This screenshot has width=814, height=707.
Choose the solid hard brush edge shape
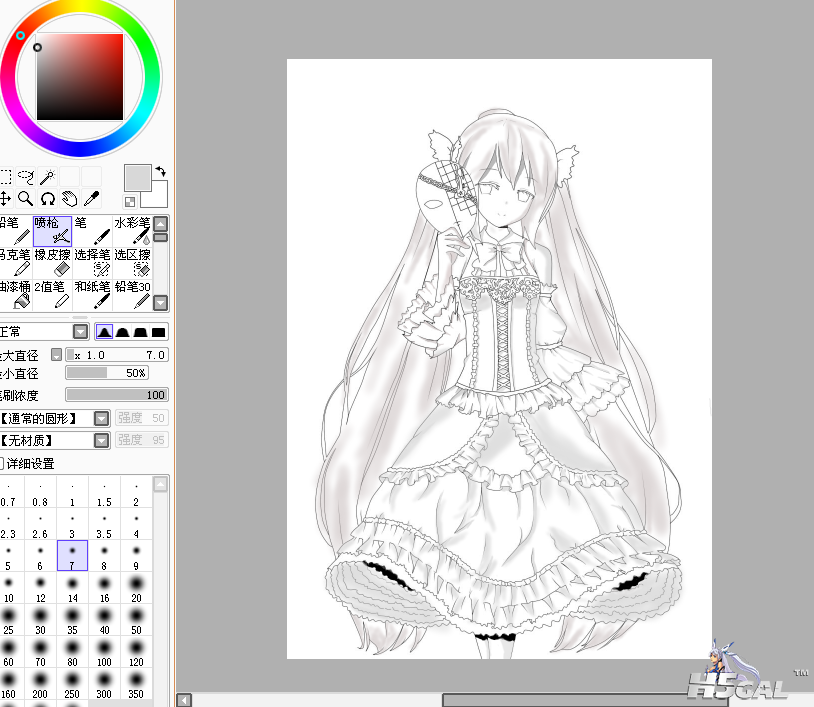pyautogui.click(x=158, y=332)
